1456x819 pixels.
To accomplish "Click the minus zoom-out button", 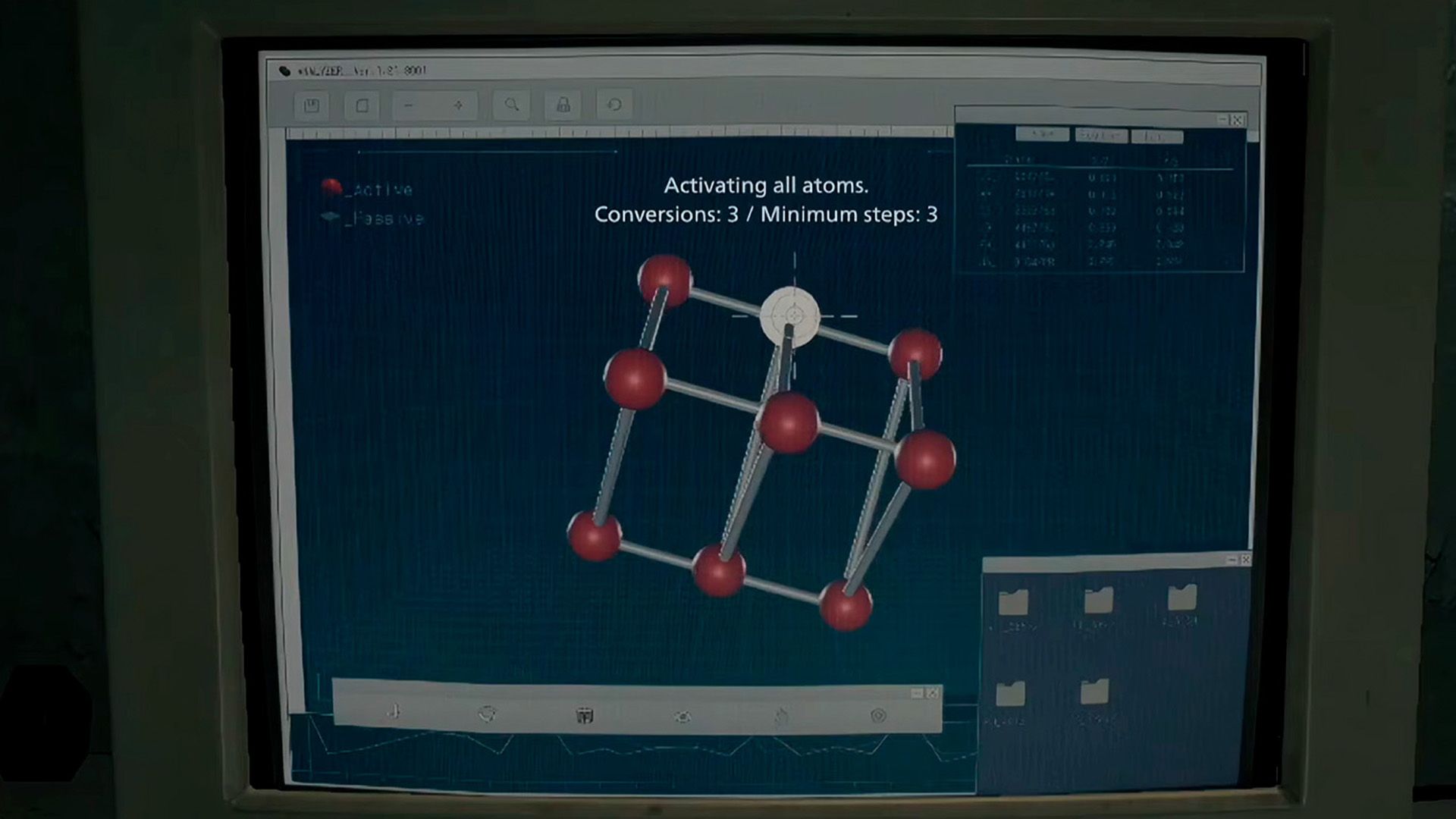I will click(x=409, y=105).
